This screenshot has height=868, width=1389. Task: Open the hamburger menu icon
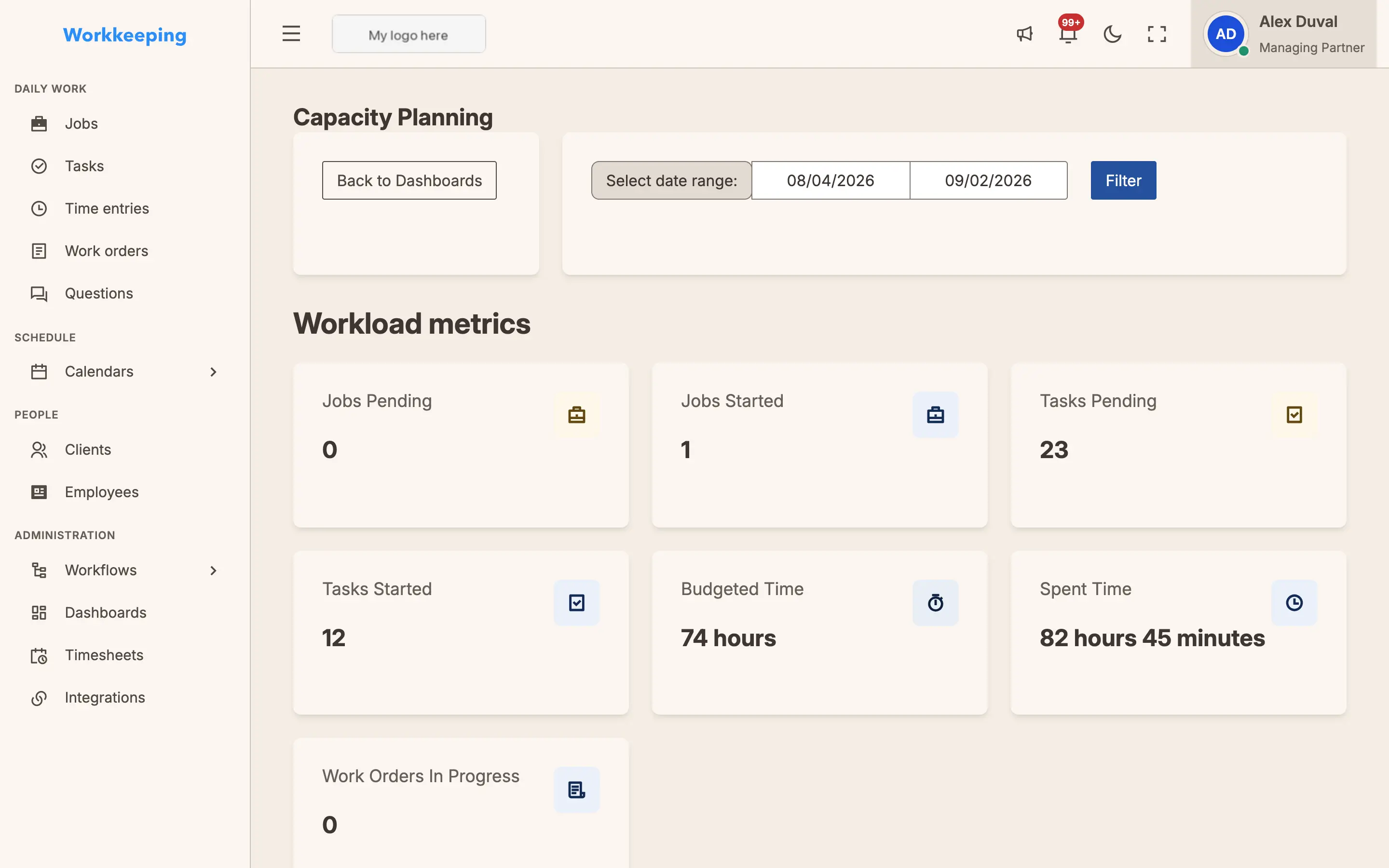tap(291, 34)
